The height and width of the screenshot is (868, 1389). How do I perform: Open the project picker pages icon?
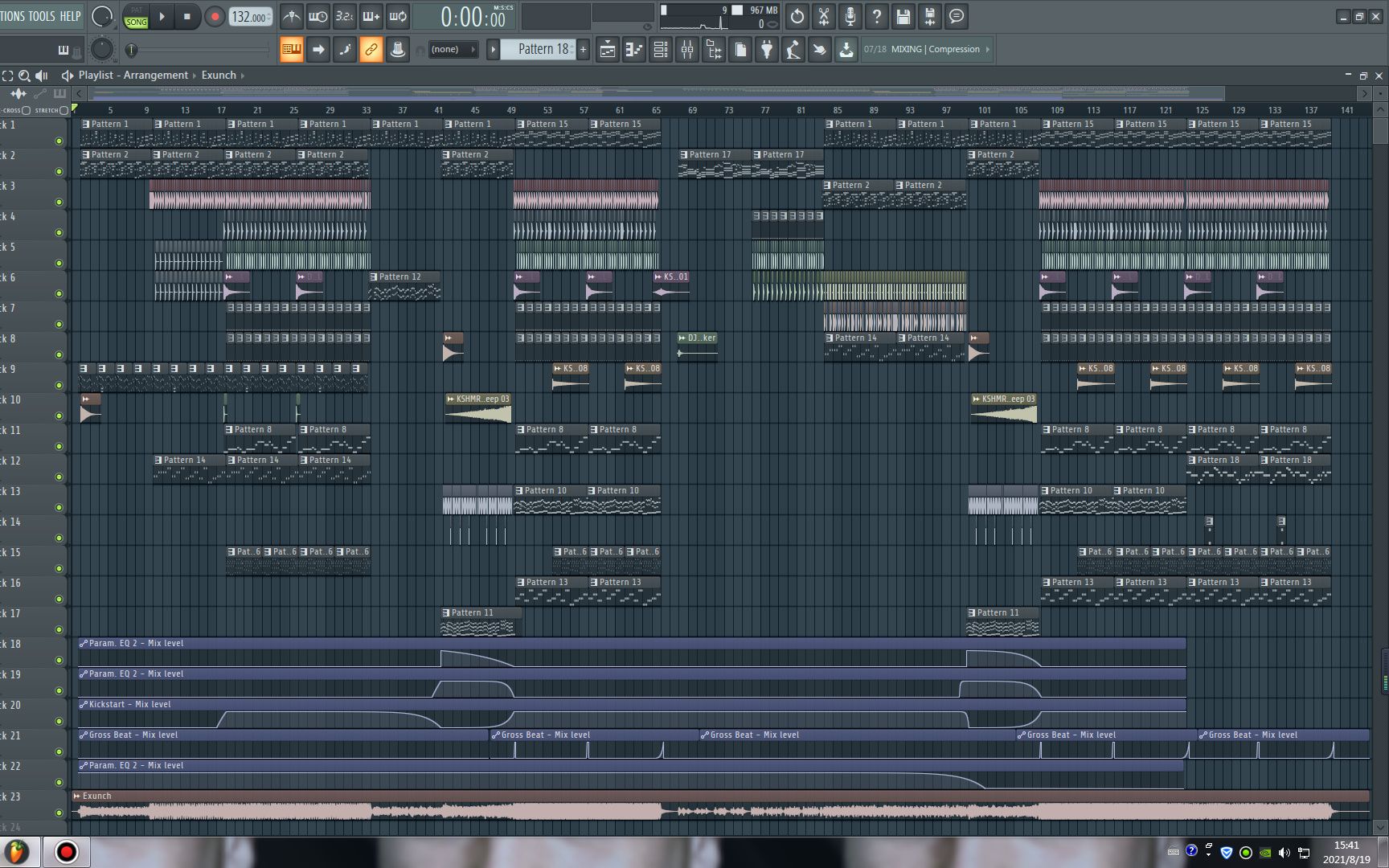[740, 50]
